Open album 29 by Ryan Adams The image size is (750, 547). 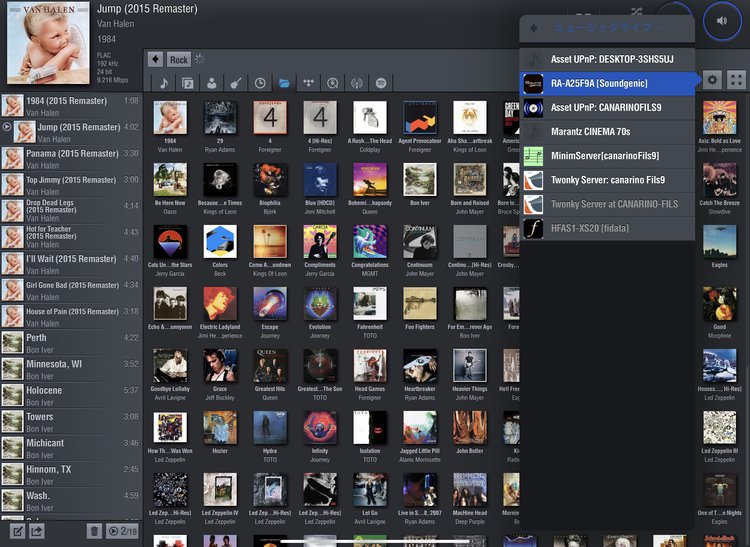tap(220, 117)
